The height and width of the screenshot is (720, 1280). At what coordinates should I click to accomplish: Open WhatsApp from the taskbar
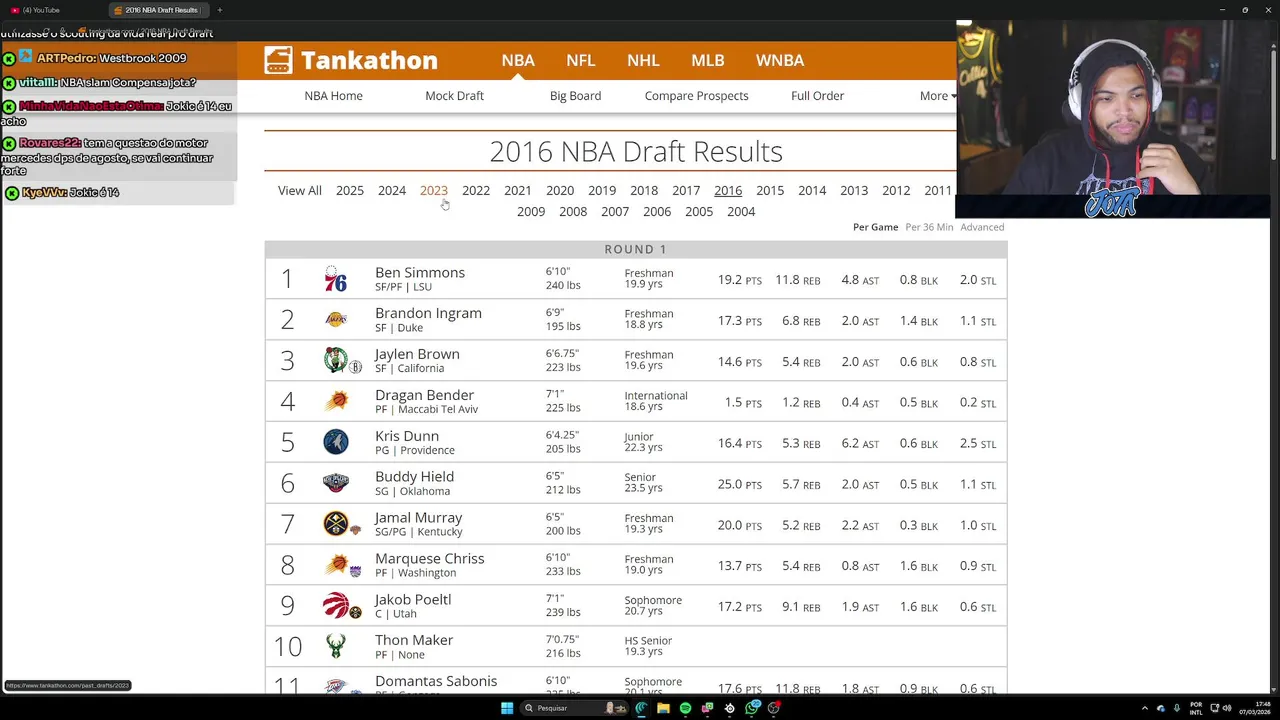(x=752, y=708)
